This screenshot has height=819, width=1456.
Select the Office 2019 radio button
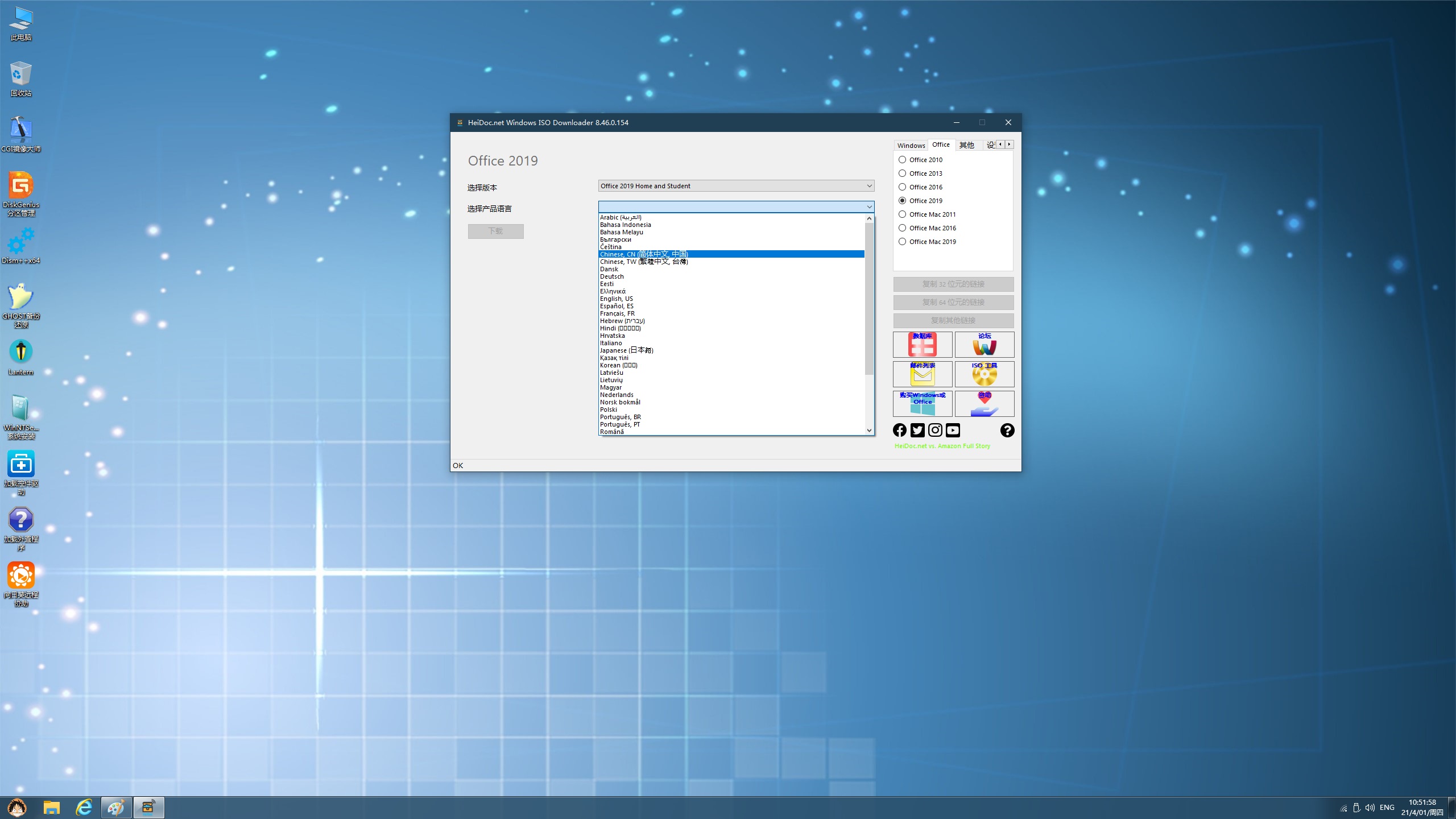(x=920, y=201)
